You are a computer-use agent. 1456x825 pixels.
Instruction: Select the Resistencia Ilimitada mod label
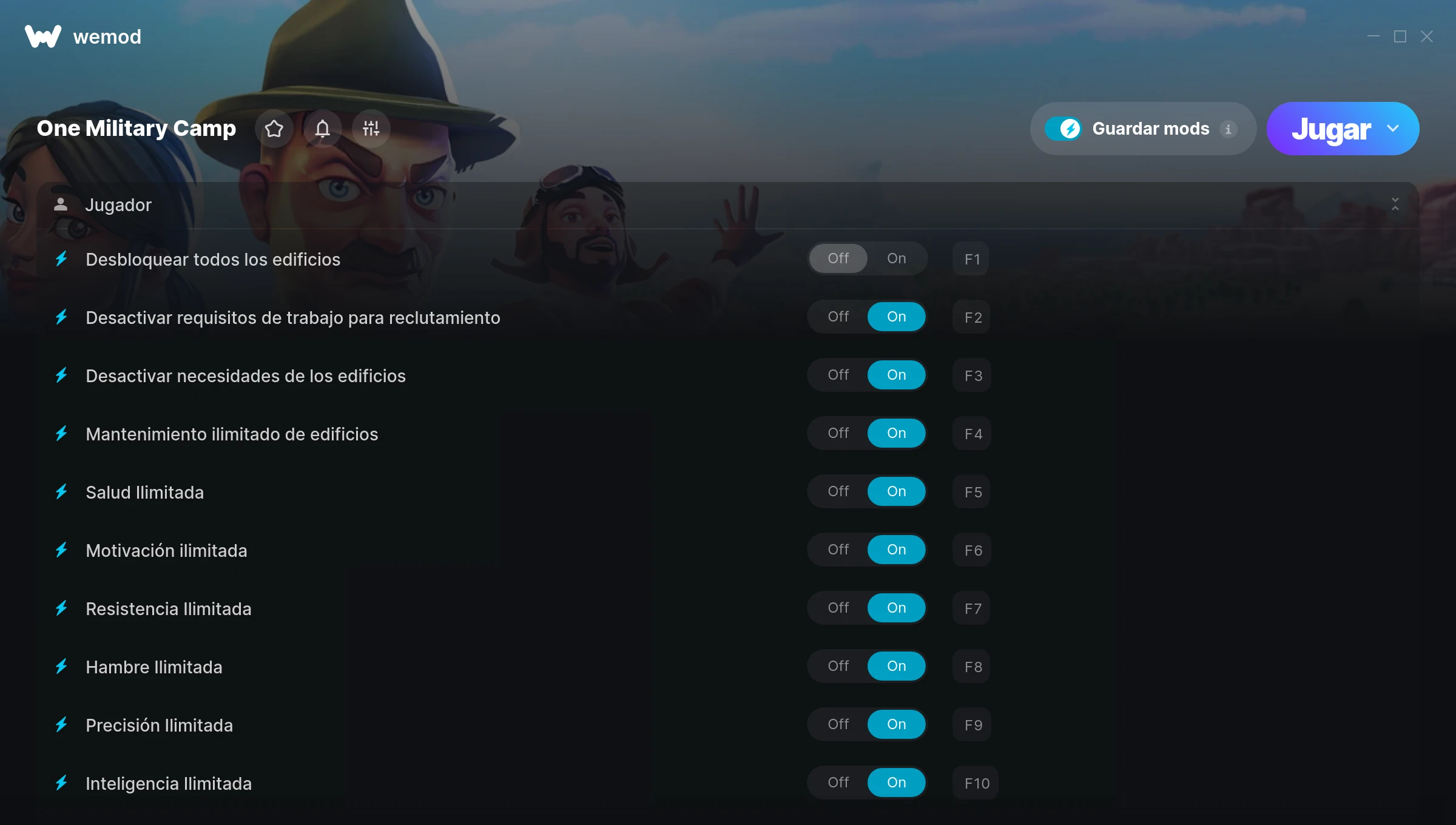[x=169, y=608]
